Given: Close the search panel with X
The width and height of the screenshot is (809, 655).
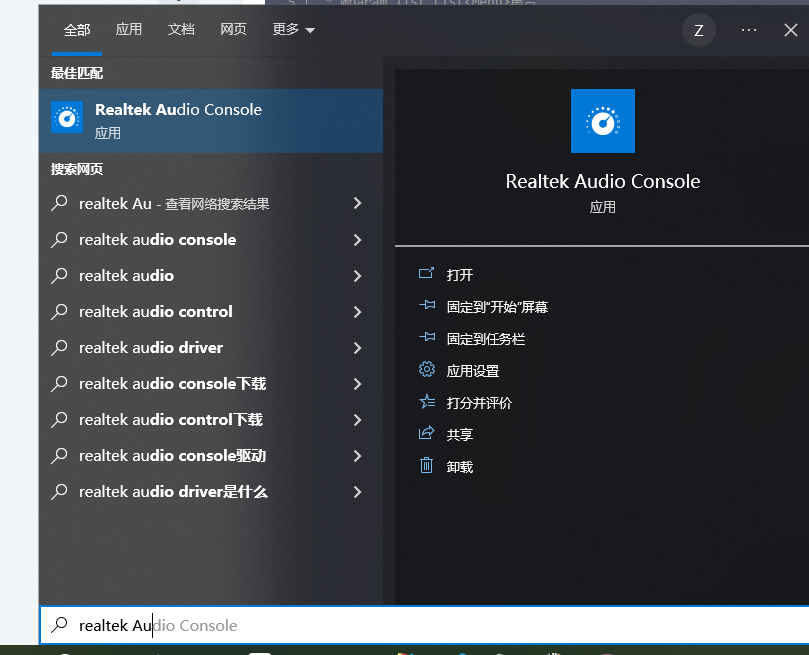Looking at the screenshot, I should (790, 30).
